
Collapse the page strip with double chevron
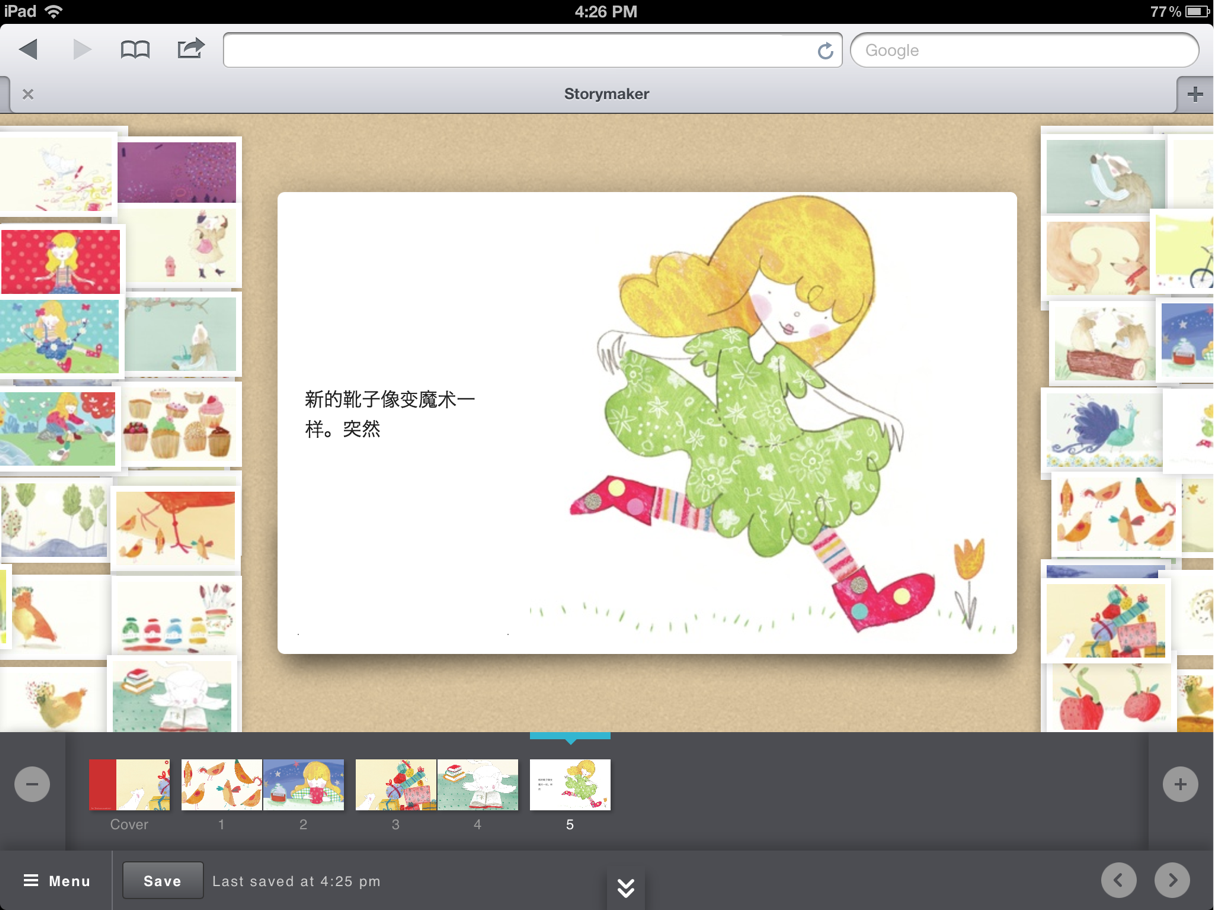(626, 888)
